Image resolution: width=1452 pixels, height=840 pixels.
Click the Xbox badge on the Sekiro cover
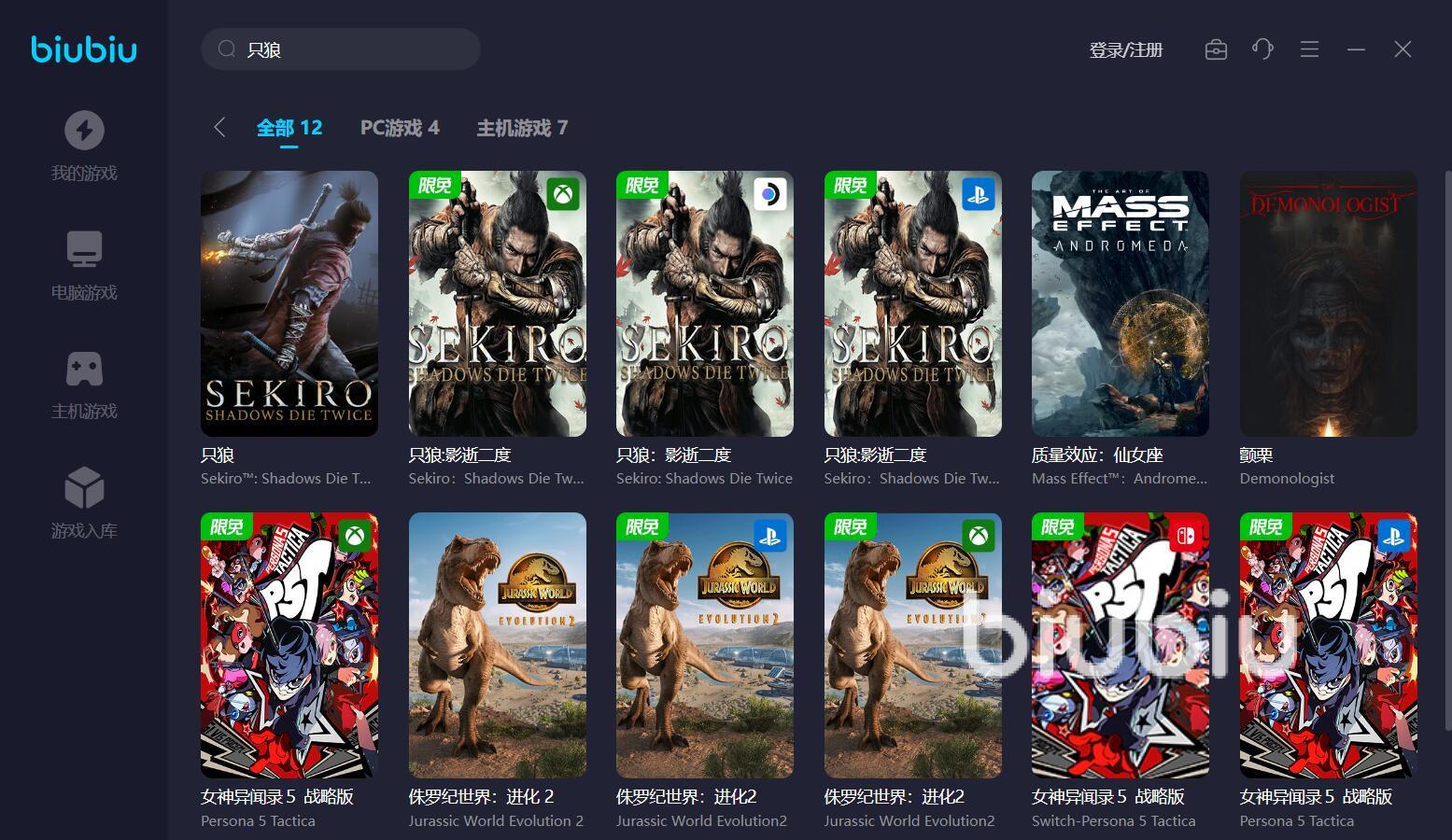point(563,194)
